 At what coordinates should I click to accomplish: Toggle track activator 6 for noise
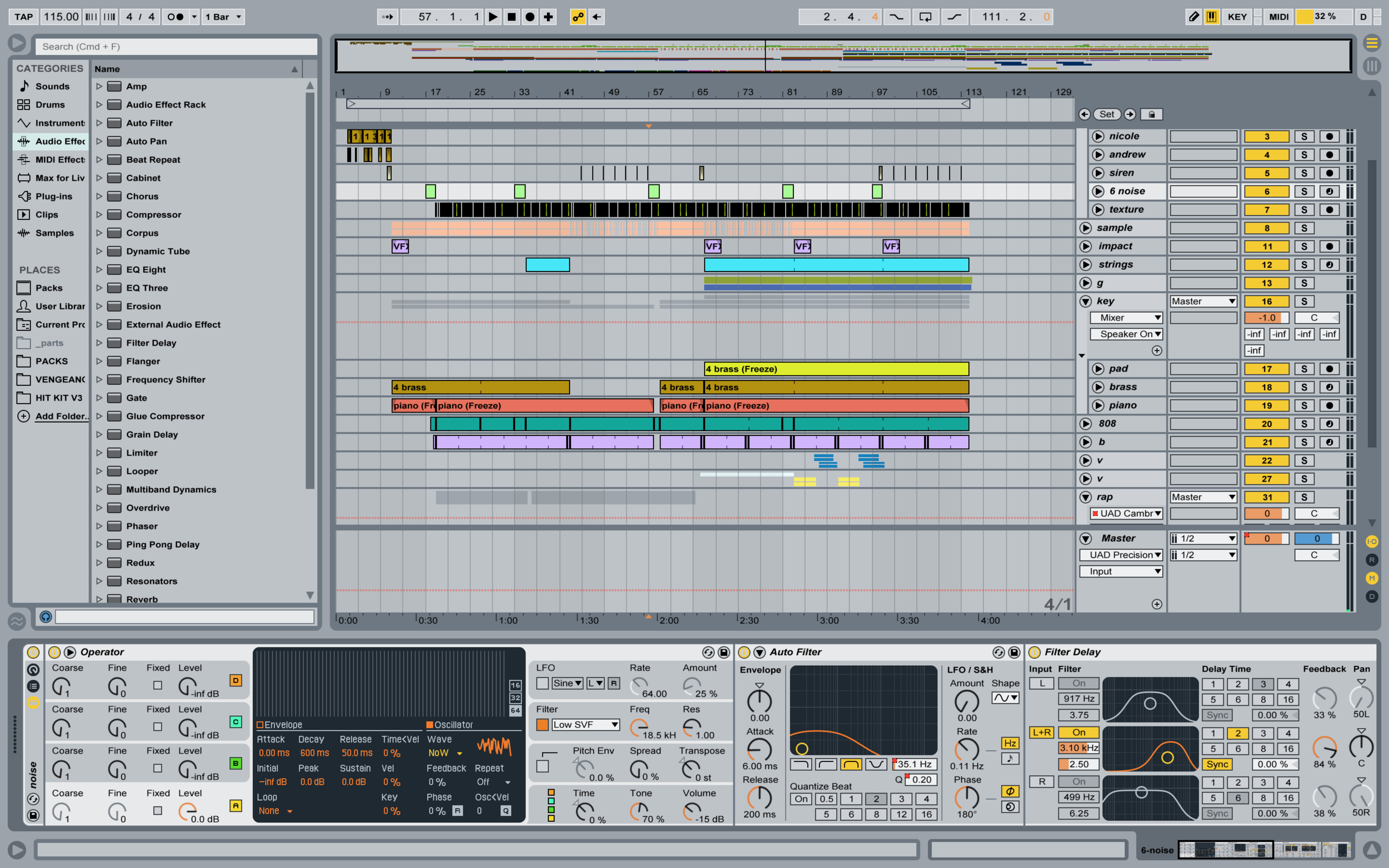[x=1266, y=192]
